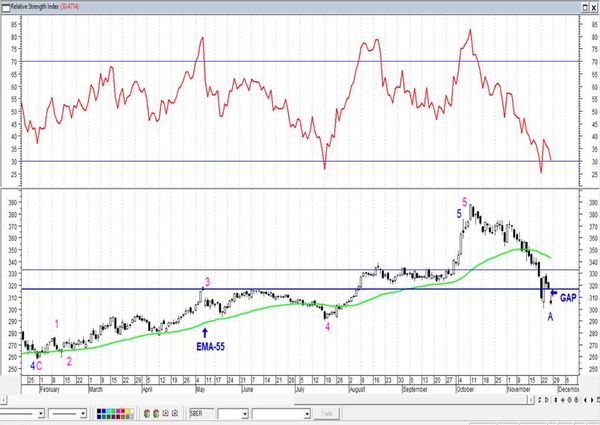Screen dimensions: 600x425
Task: Expand the wide dropdown left of Trade button
Action: coord(307,414)
